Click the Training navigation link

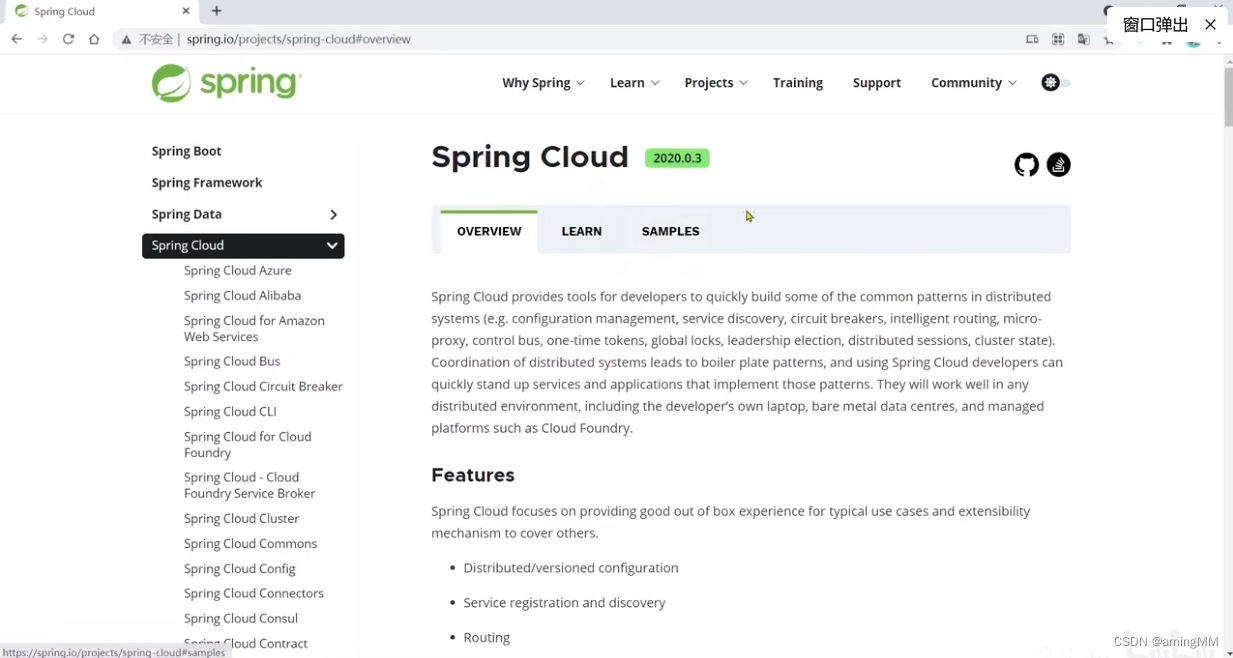(797, 83)
